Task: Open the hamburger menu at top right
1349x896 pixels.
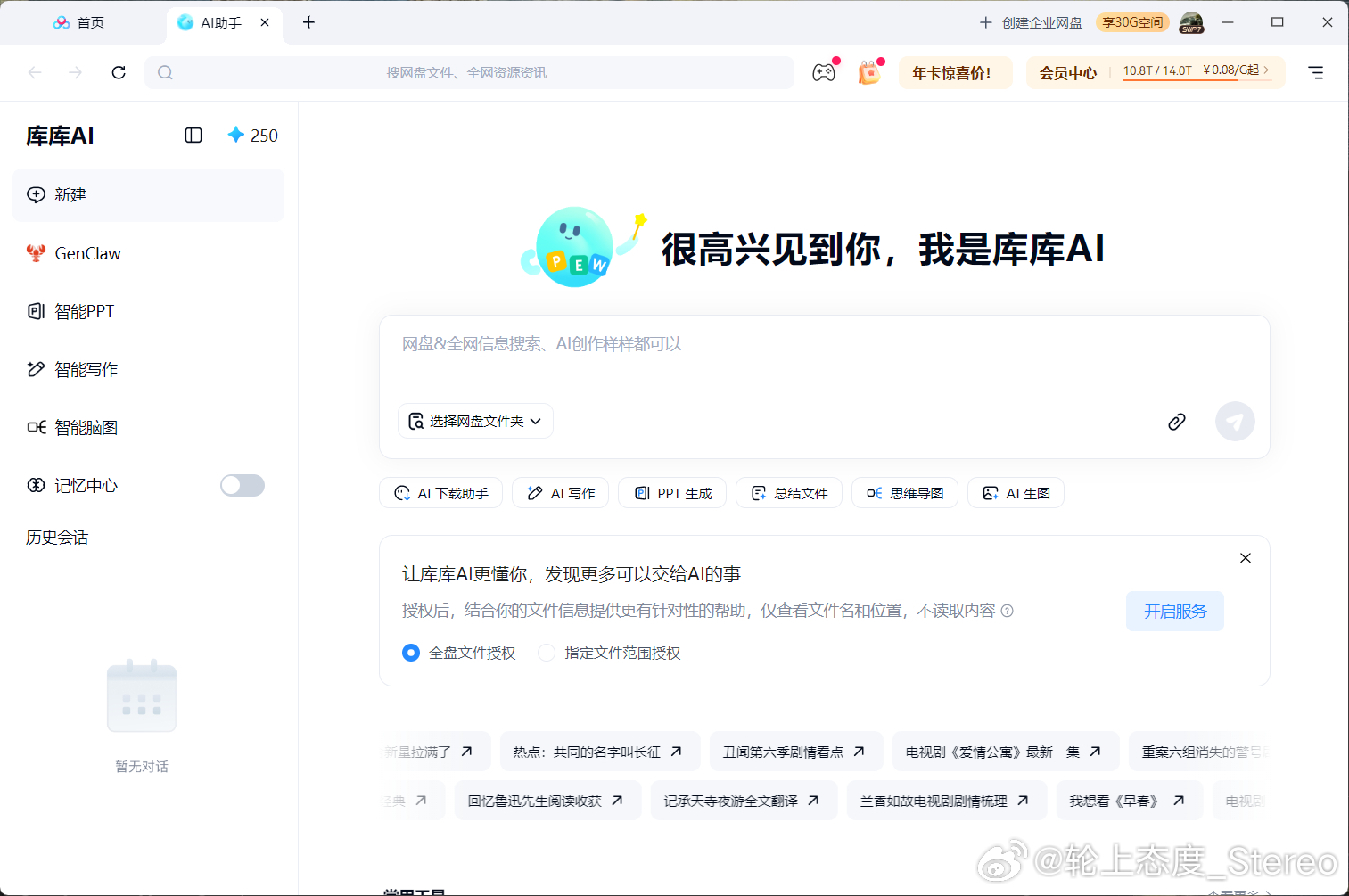Action: click(x=1316, y=72)
